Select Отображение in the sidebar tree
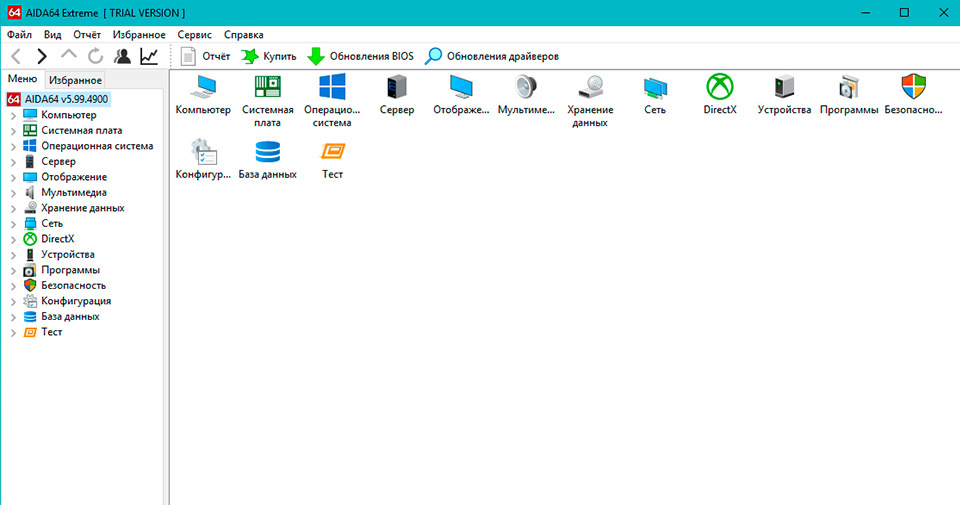960x505 pixels. click(x=65, y=177)
